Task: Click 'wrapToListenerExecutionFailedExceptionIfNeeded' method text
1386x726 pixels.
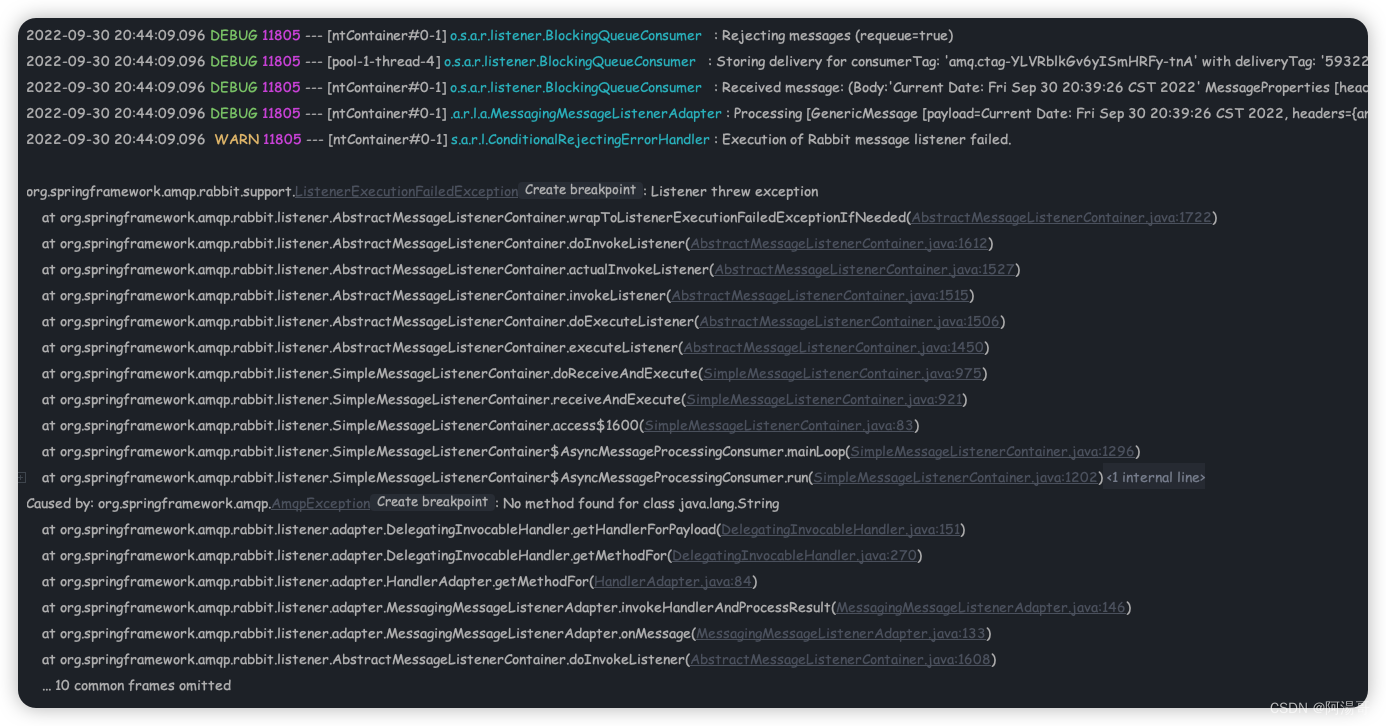Action: tap(737, 217)
